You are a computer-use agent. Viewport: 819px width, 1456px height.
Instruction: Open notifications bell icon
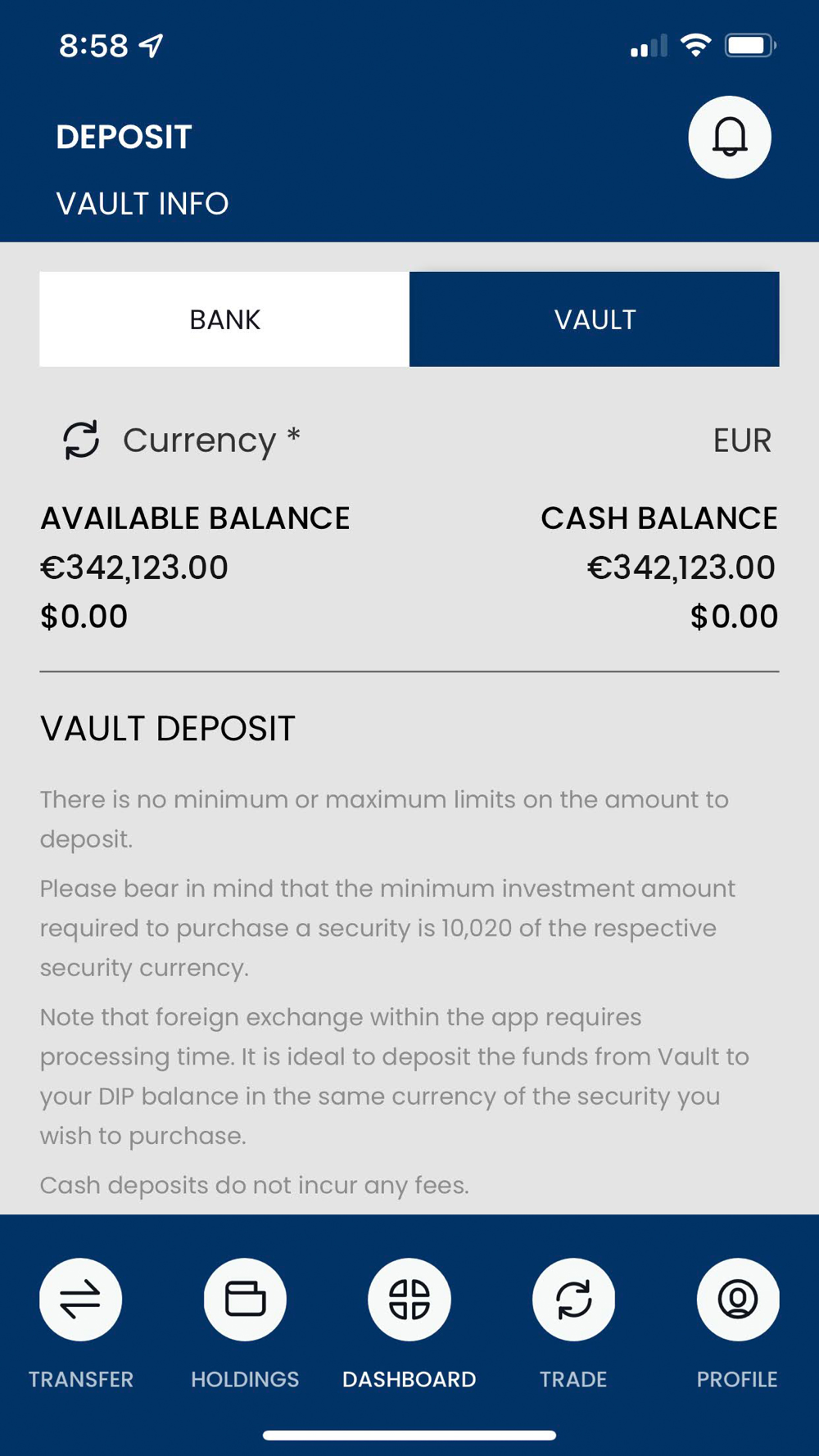pyautogui.click(x=729, y=137)
